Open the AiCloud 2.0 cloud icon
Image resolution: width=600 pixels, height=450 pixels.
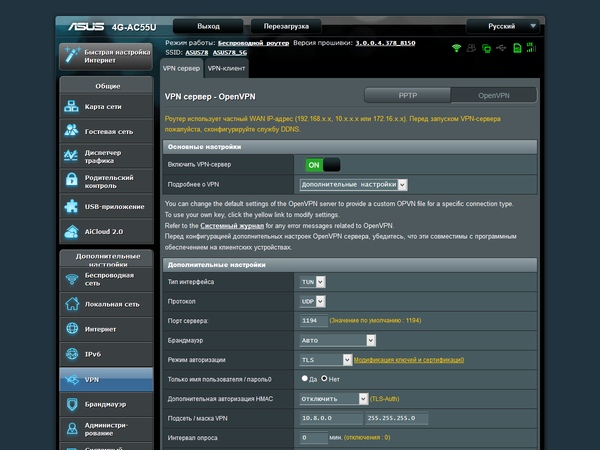pos(72,232)
